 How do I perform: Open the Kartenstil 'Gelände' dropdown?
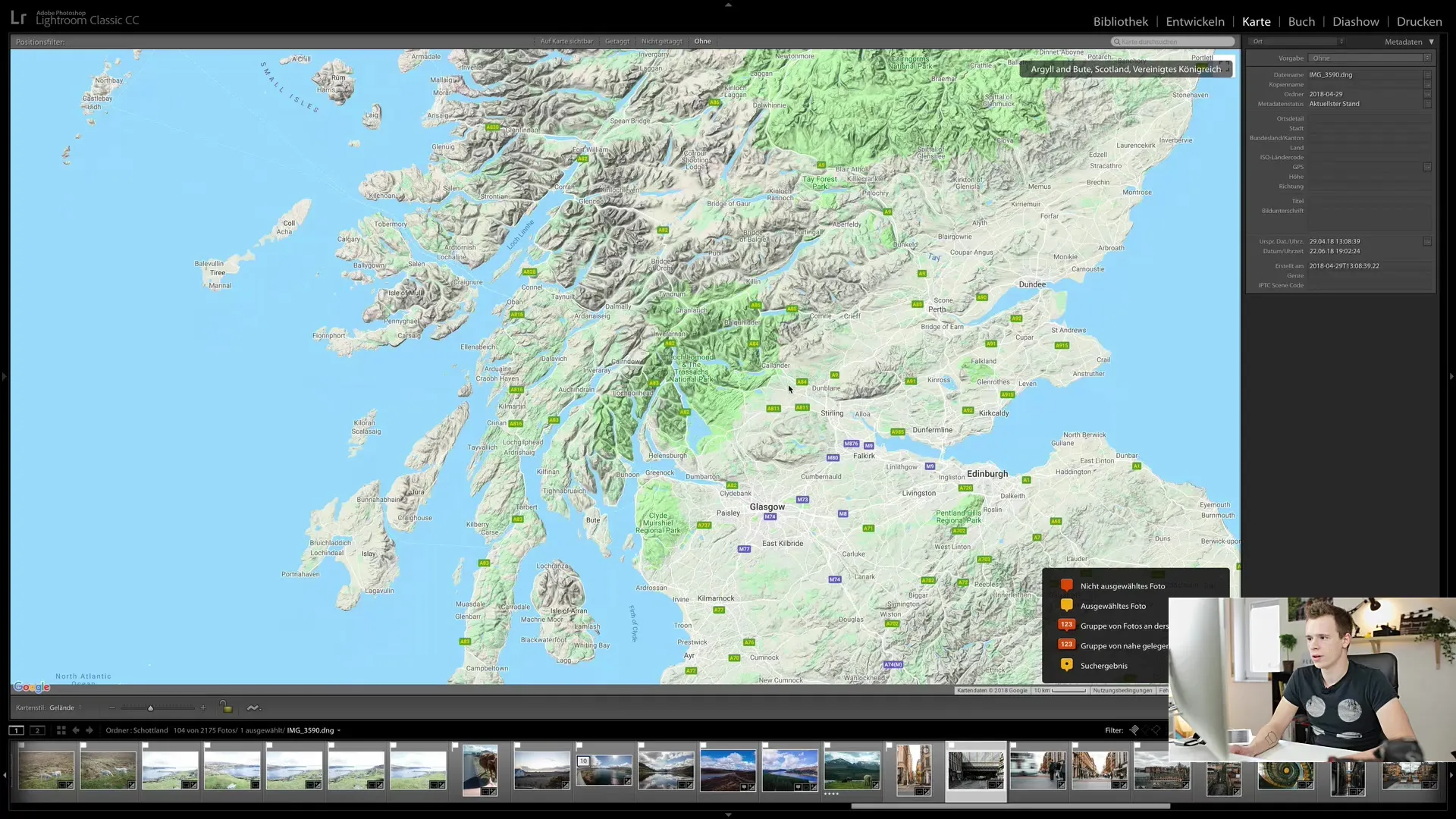[x=66, y=708]
